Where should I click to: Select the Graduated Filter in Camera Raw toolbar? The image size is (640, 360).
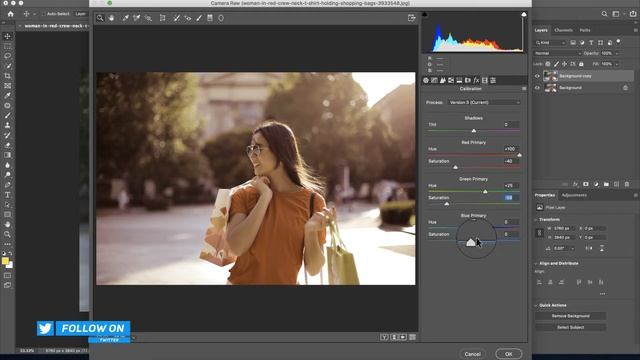210,18
